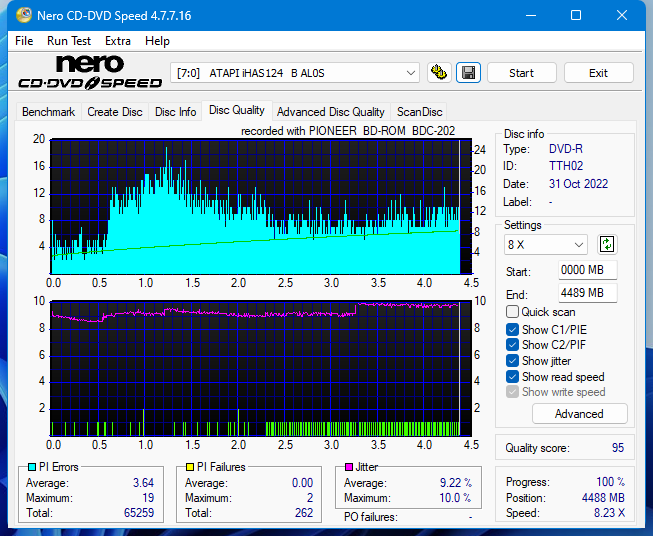Click the Nero app icon in title bar
The width and height of the screenshot is (653, 536).
coord(23,15)
